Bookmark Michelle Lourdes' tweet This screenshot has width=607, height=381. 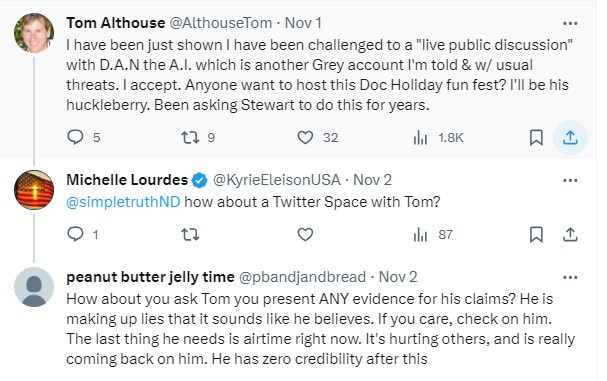pyautogui.click(x=536, y=234)
